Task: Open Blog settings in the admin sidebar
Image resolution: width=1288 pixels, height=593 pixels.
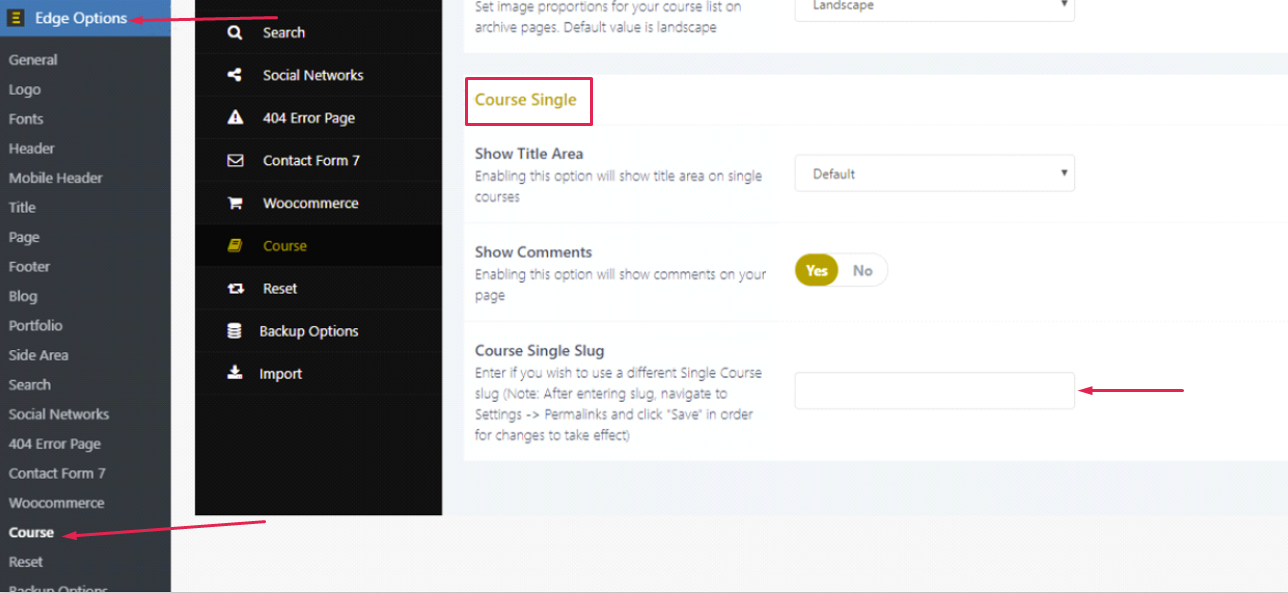Action: coord(23,296)
